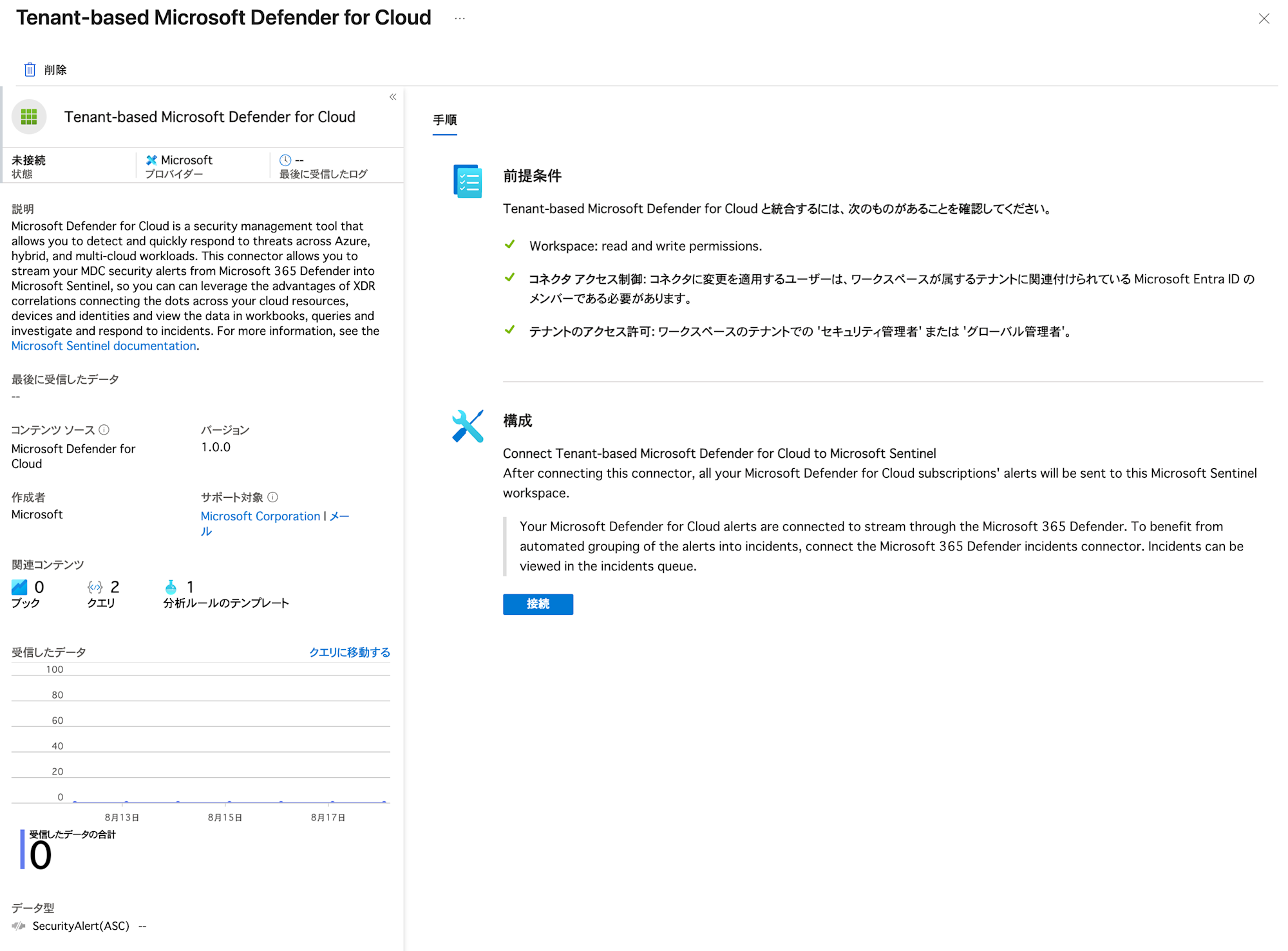Click the total received data value 0
Viewport: 1288px width, 951px height.
point(41,856)
